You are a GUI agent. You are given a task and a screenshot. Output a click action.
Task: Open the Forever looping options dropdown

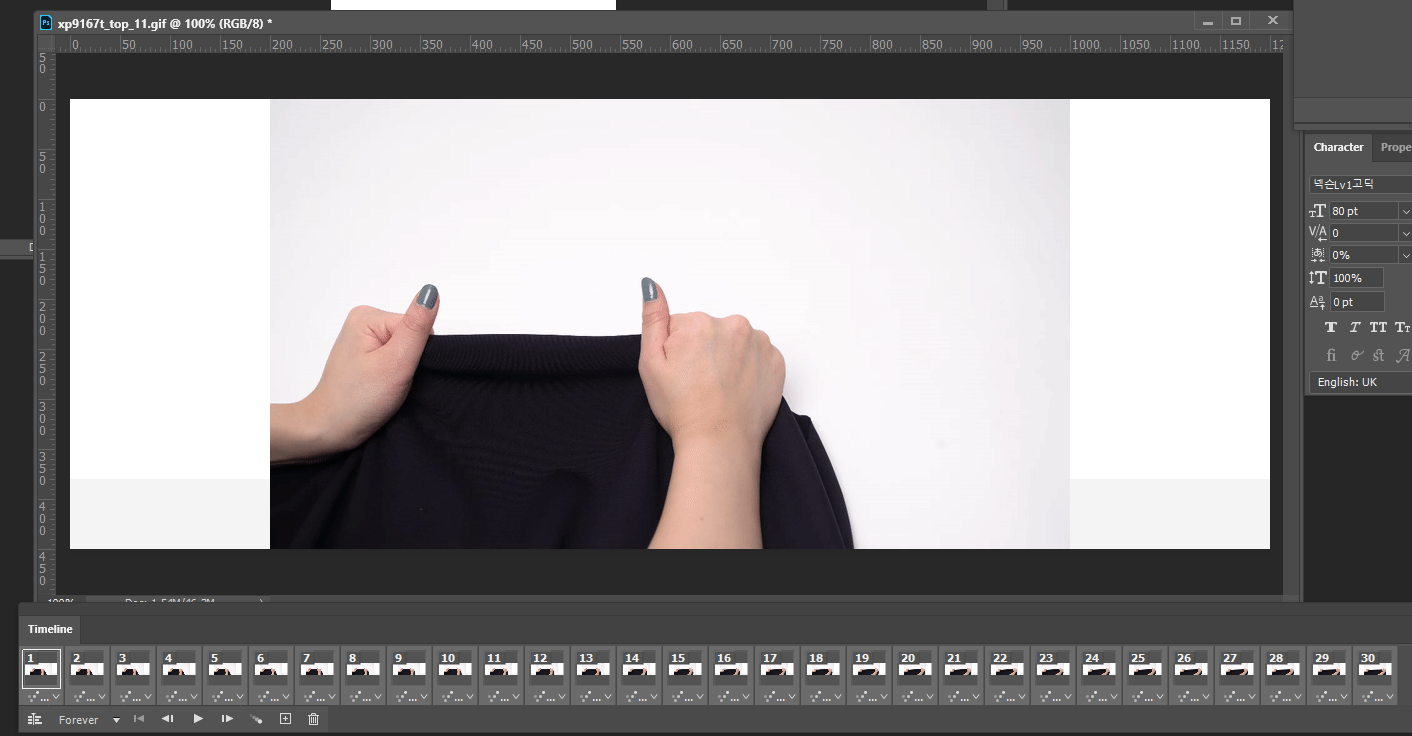(116, 720)
